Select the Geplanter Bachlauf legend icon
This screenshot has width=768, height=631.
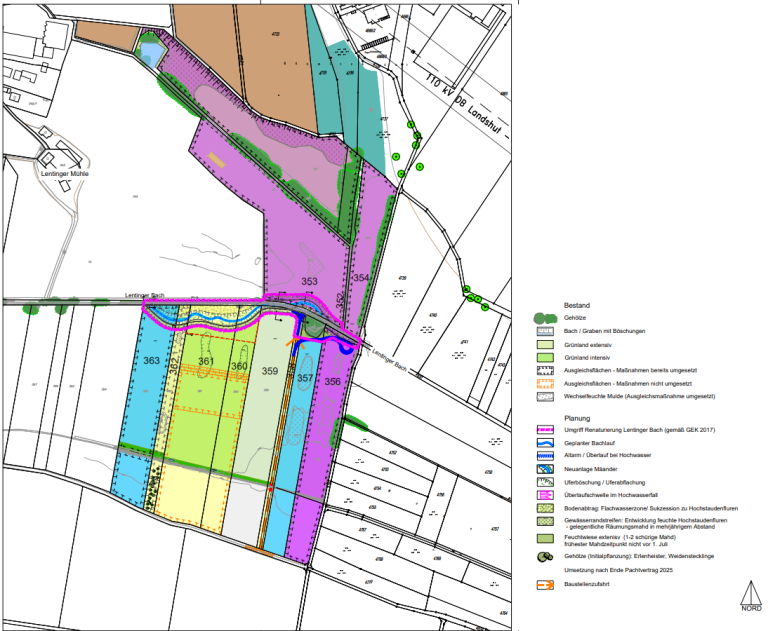(x=545, y=443)
